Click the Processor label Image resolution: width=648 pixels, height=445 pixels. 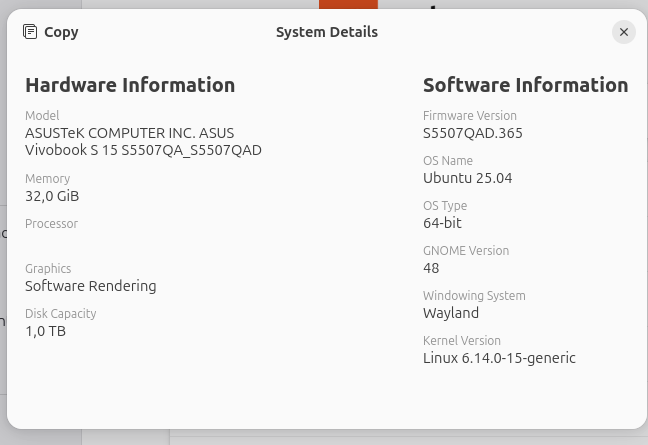[x=51, y=224]
